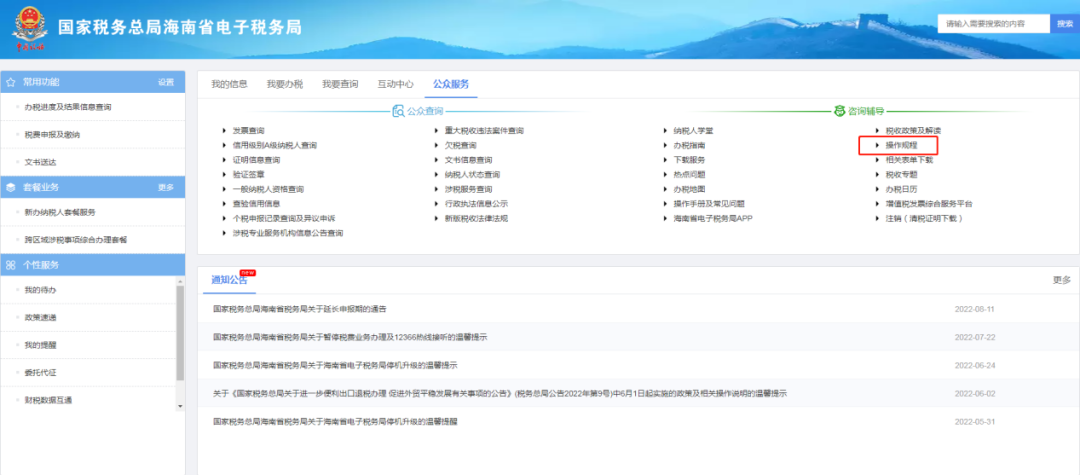Click the 搜索 search button
Viewport: 1080px width, 475px height.
pyautogui.click(x=1064, y=23)
